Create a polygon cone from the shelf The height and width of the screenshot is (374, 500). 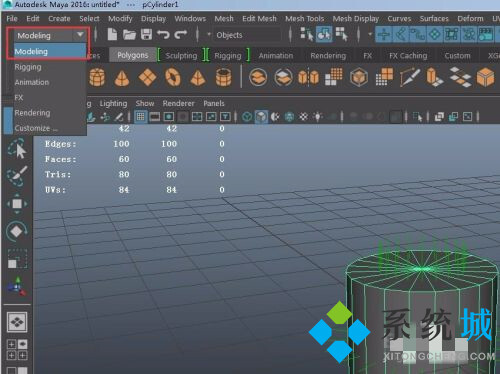[122, 78]
